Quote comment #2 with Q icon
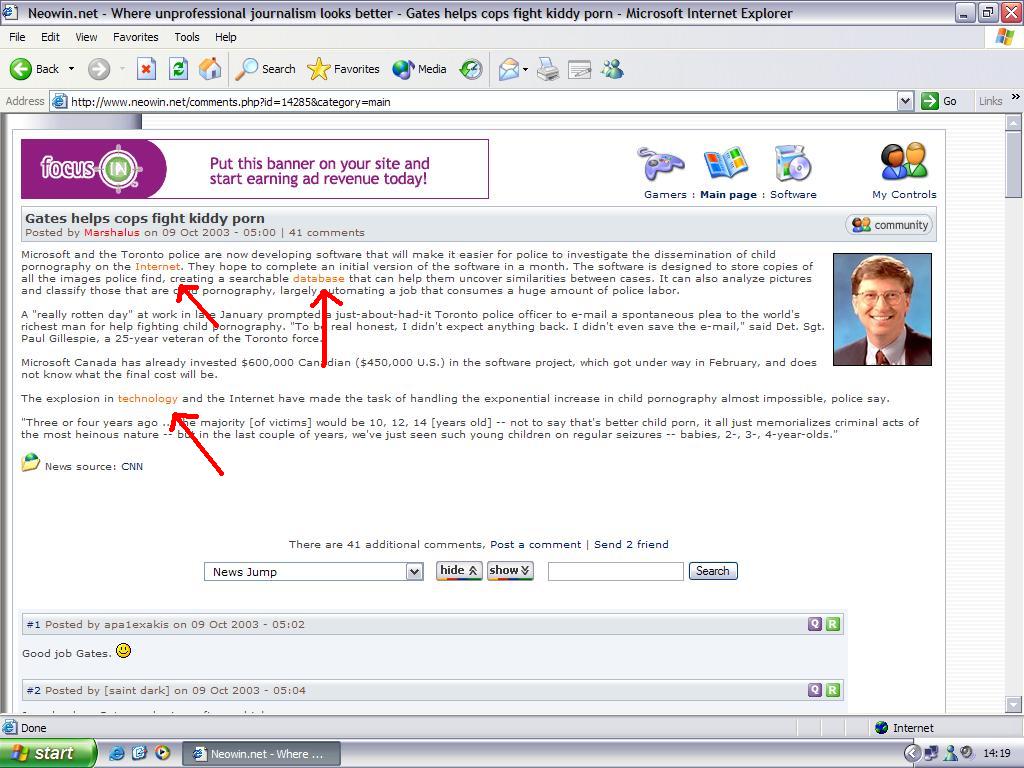Image resolution: width=1024 pixels, height=768 pixels. pos(814,690)
